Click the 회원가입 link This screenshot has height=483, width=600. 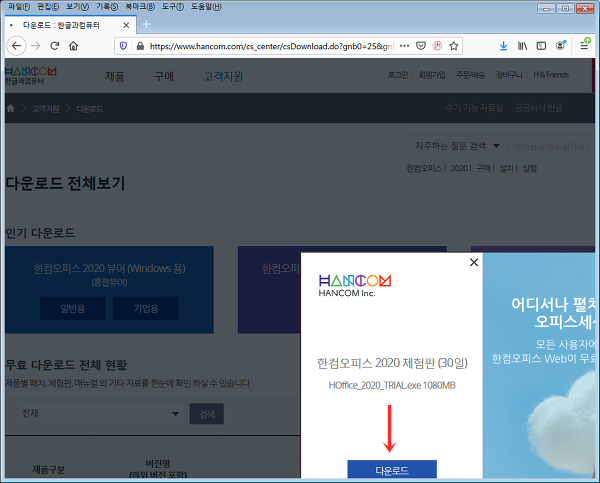[x=432, y=75]
